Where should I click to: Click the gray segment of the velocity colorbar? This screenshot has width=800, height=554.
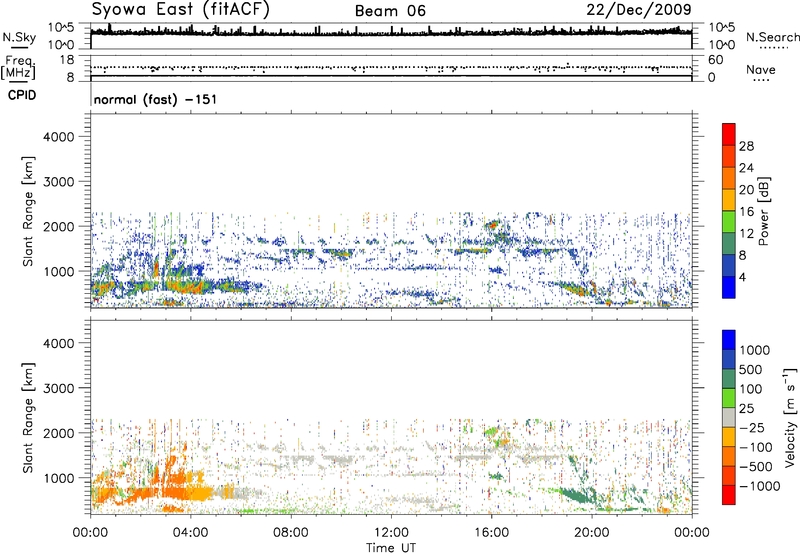click(729, 418)
